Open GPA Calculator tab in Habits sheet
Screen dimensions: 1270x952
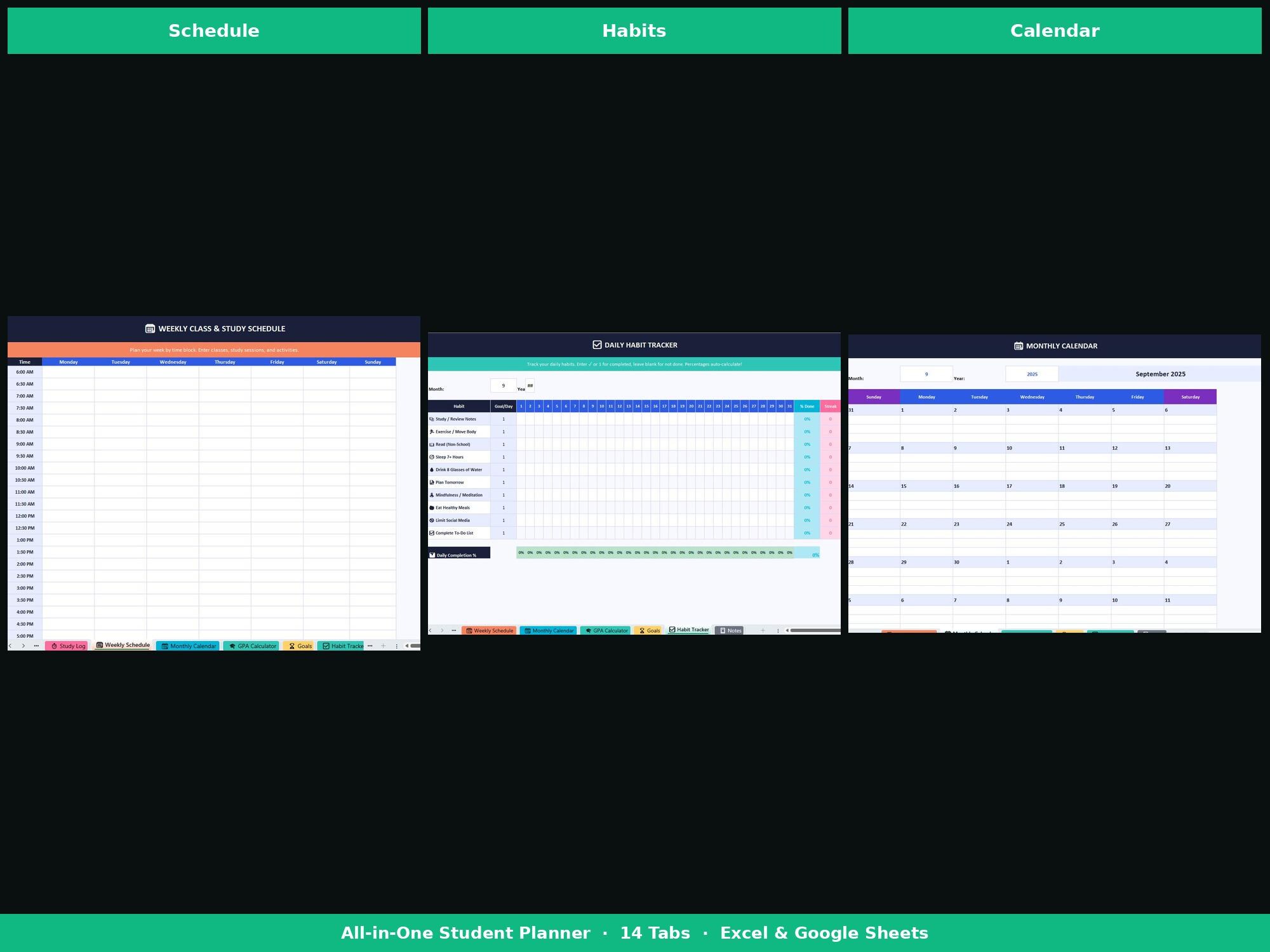pyautogui.click(x=606, y=630)
